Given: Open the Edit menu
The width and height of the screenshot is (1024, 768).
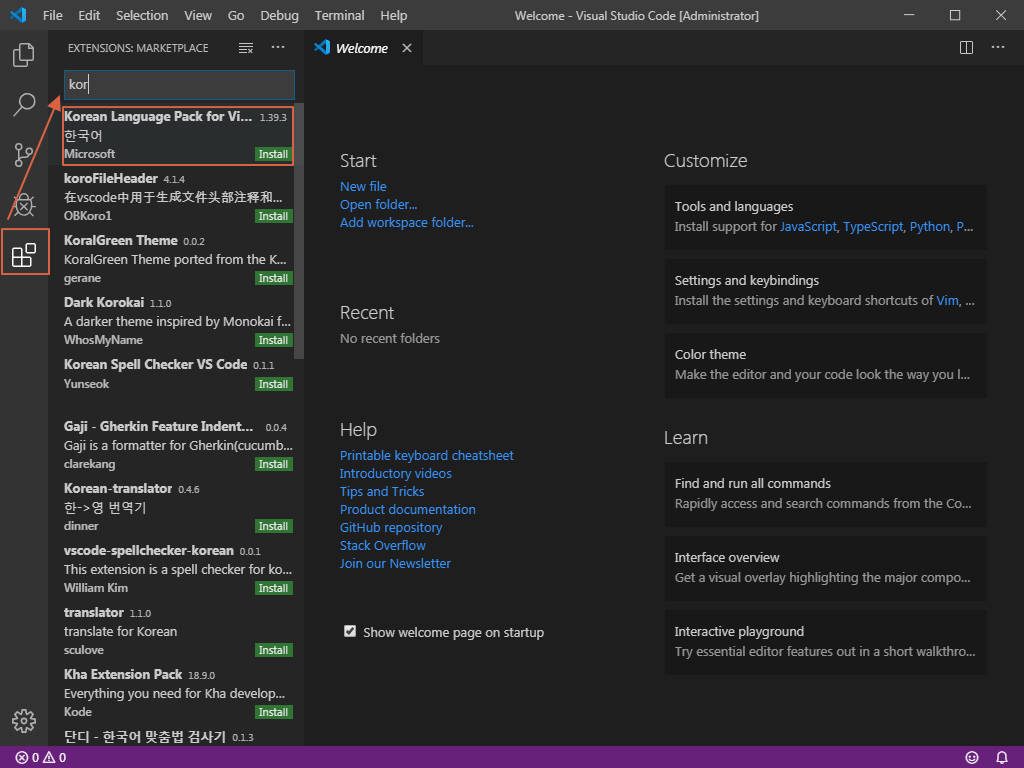Looking at the screenshot, I should (89, 15).
